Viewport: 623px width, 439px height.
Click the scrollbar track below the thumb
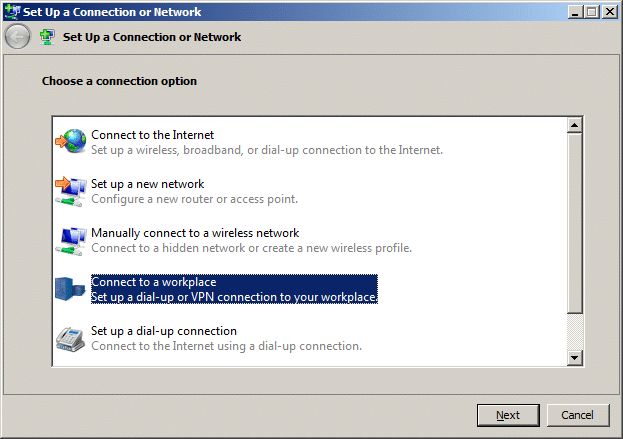pyautogui.click(x=575, y=331)
